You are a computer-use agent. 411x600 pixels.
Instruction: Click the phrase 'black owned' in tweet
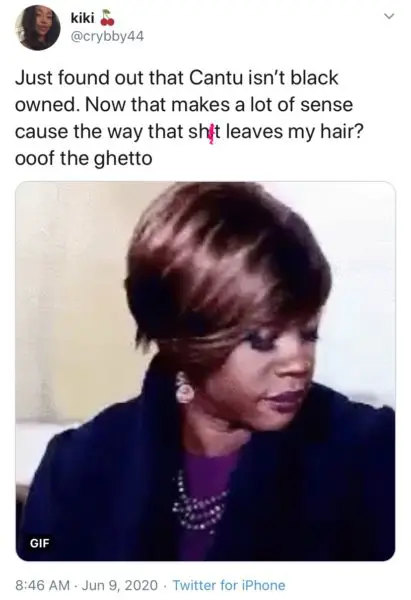[x=177, y=91]
